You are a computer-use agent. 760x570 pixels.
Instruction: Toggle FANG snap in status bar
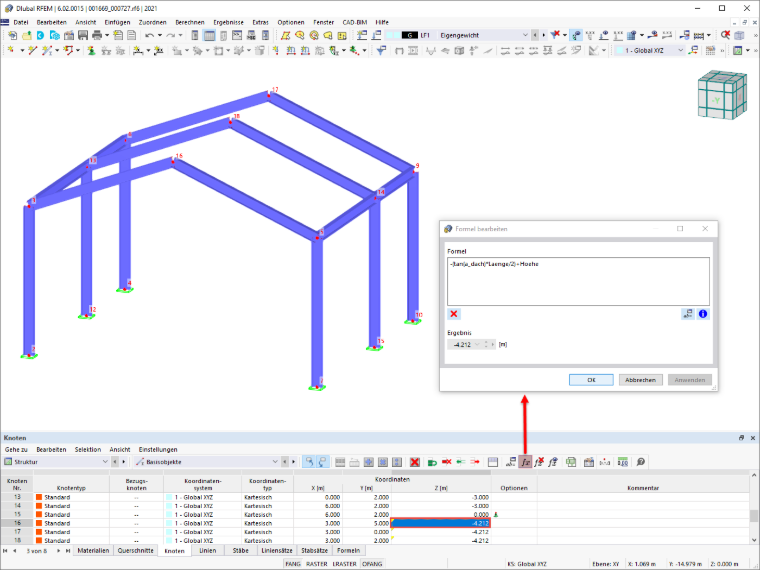tap(293, 564)
